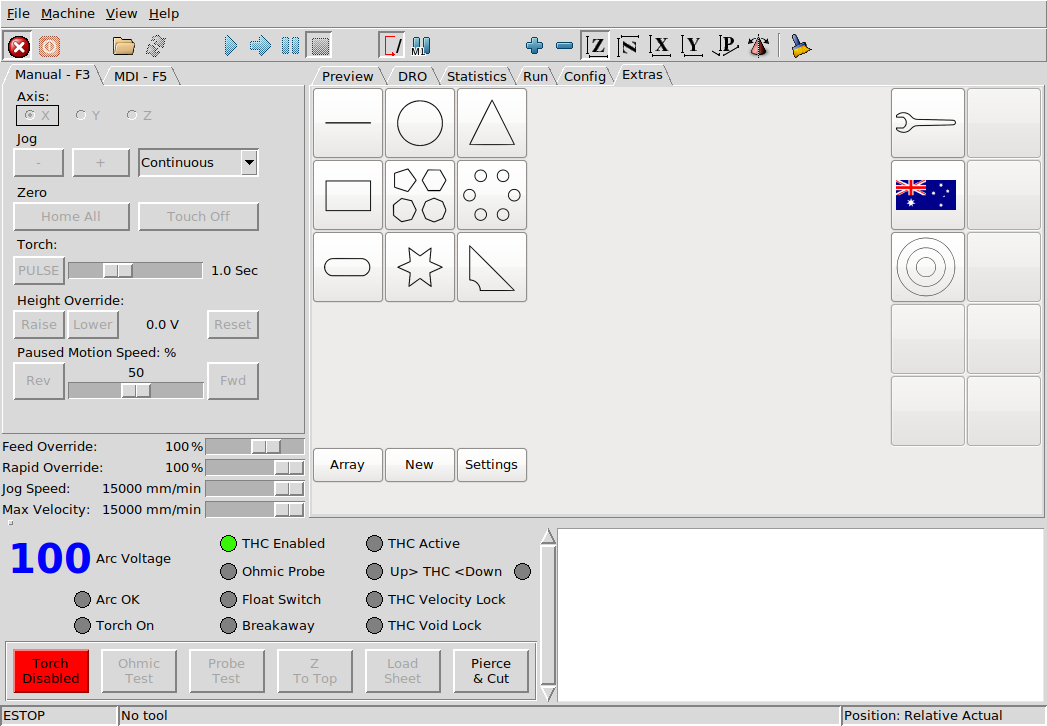Click the message pane scrollbar down arrow
Screen dimensions: 1047x726
pos(548,694)
